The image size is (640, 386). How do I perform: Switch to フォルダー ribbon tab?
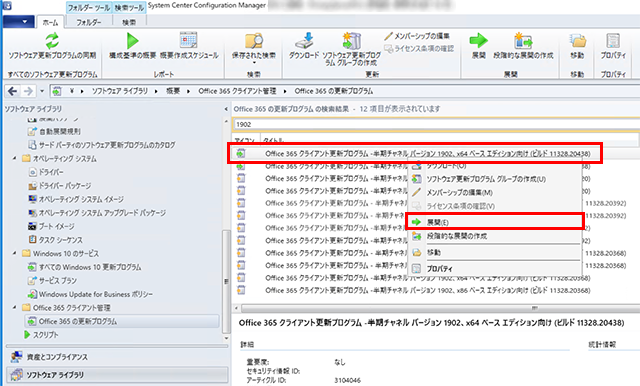pos(89,22)
